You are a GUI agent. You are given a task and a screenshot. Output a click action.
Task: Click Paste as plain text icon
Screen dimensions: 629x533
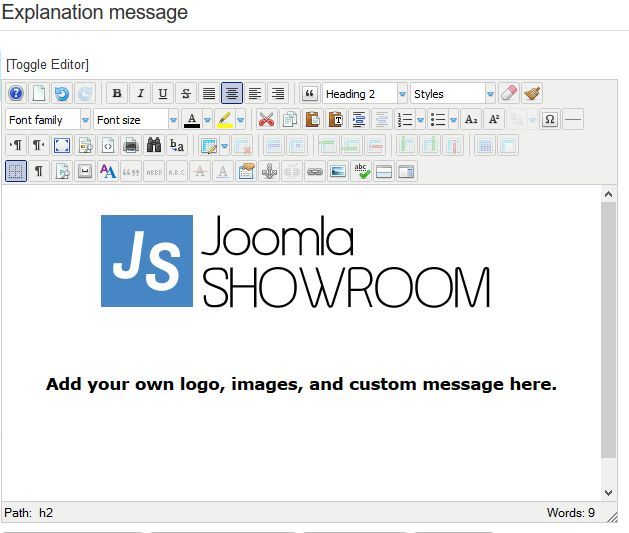point(335,120)
